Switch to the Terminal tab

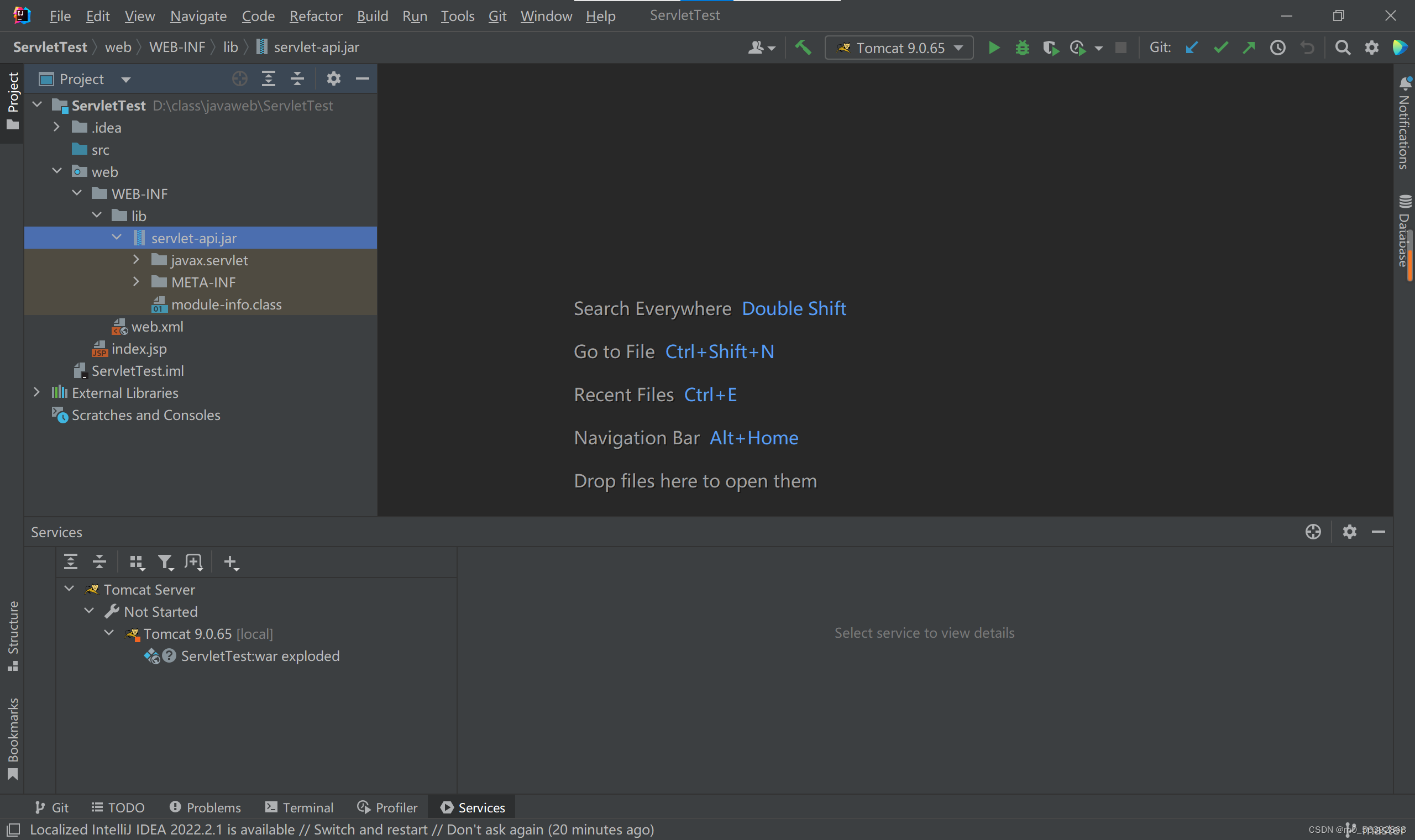click(x=300, y=807)
